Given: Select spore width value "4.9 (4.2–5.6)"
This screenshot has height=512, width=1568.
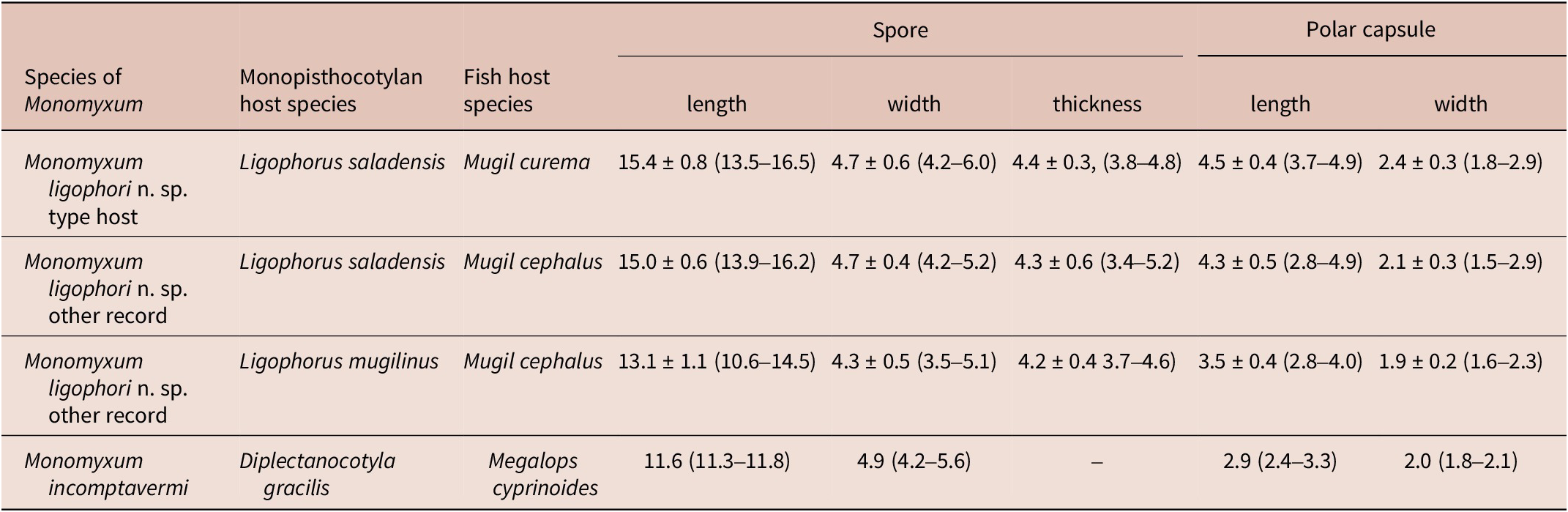Looking at the screenshot, I should [x=914, y=461].
